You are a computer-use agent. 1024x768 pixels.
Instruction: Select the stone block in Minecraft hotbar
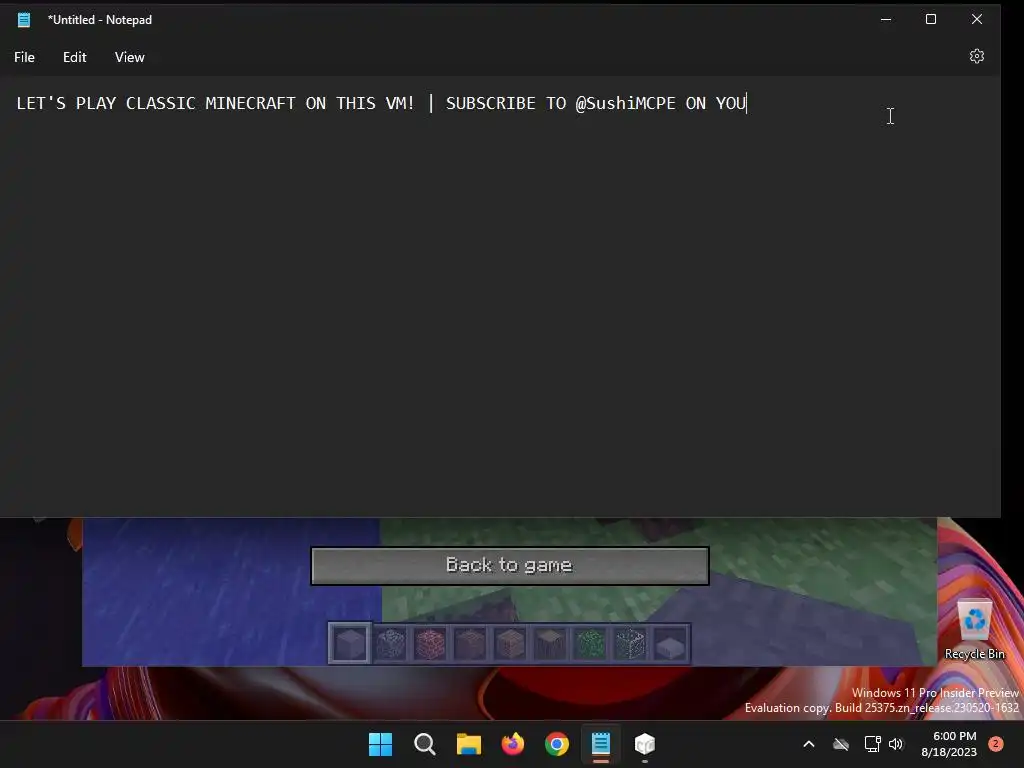point(350,643)
